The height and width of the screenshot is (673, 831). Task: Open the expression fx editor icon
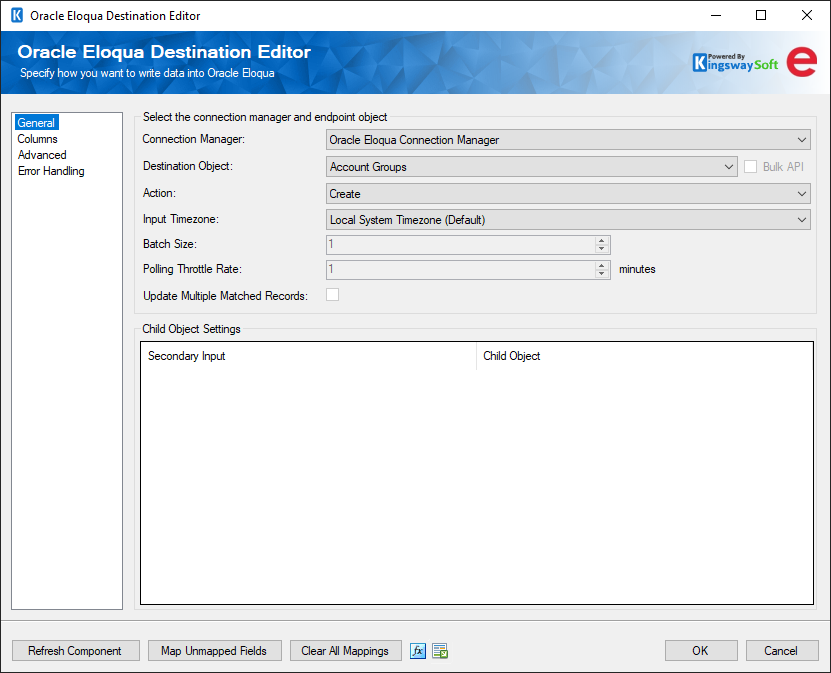[418, 651]
